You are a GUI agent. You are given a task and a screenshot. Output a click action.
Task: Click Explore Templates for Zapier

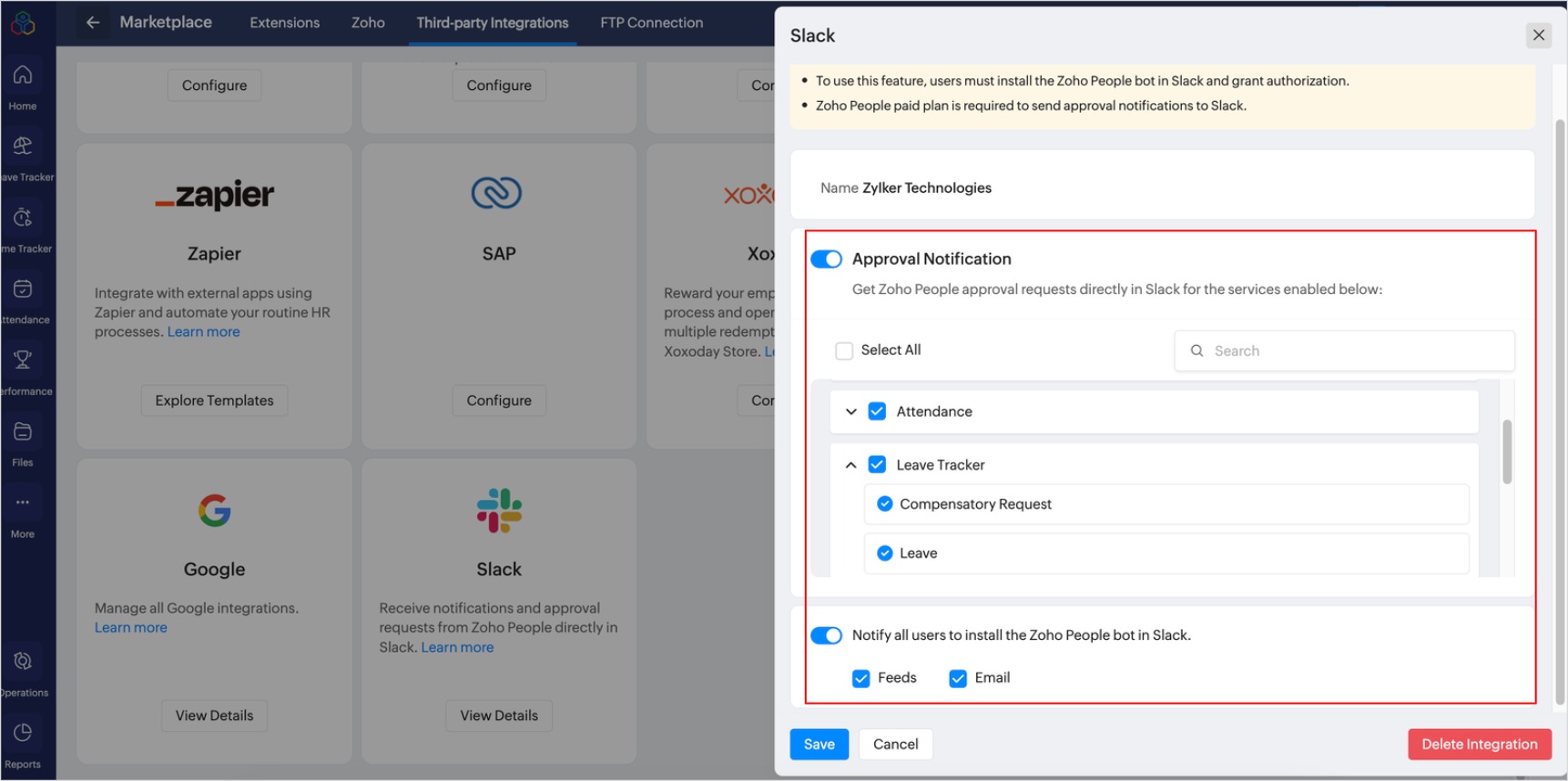[214, 401]
